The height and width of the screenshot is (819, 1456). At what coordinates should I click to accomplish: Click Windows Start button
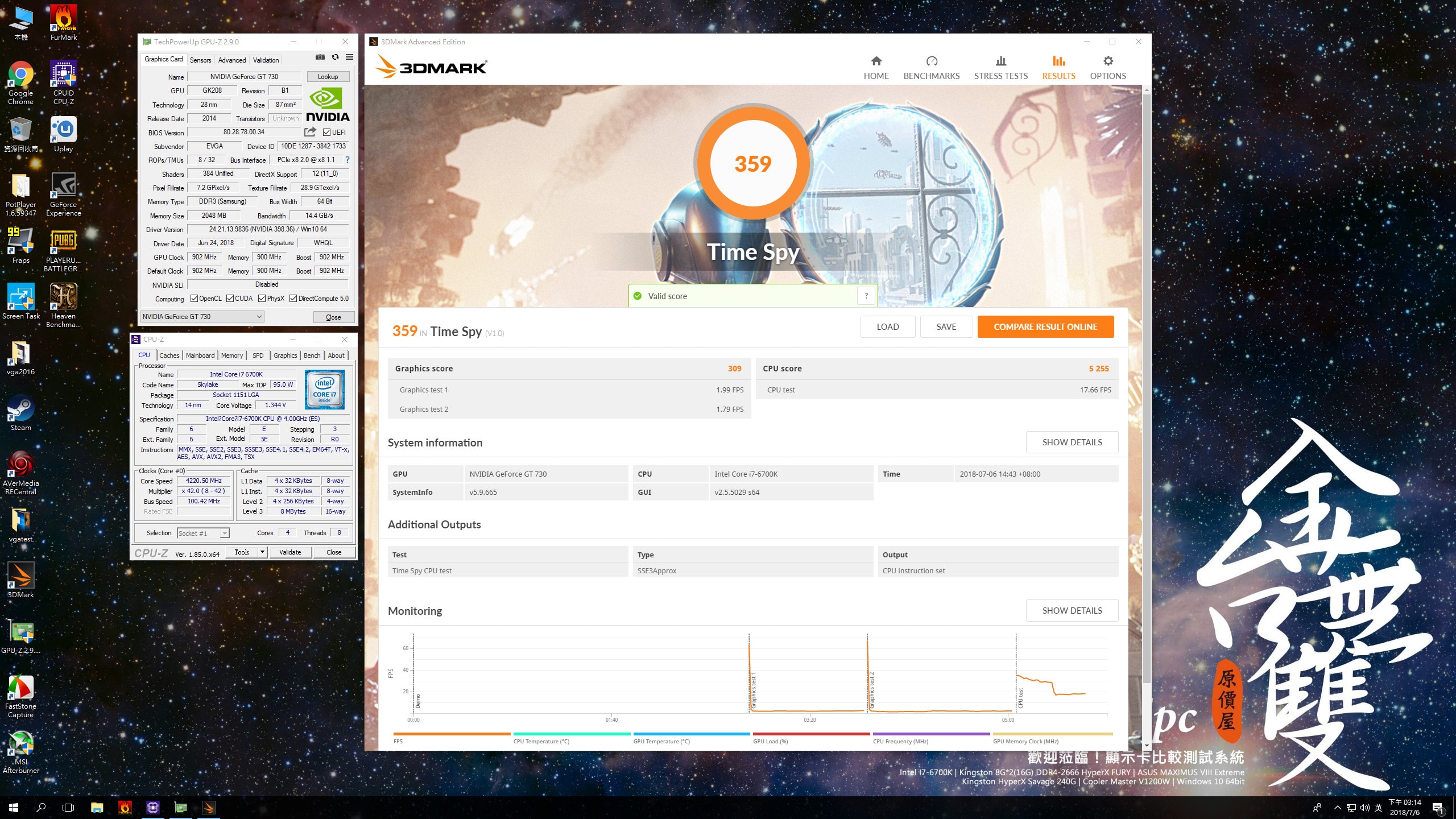coord(14,807)
